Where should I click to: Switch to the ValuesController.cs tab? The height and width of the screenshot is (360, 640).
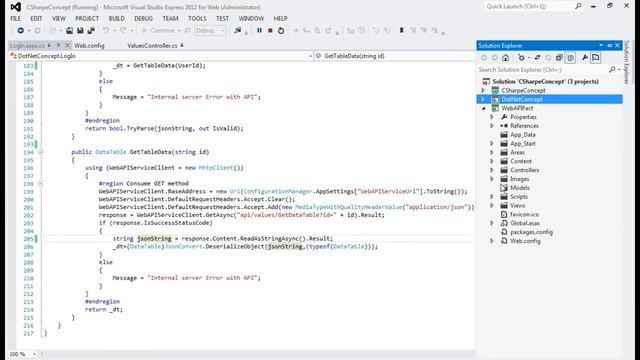tap(152, 45)
